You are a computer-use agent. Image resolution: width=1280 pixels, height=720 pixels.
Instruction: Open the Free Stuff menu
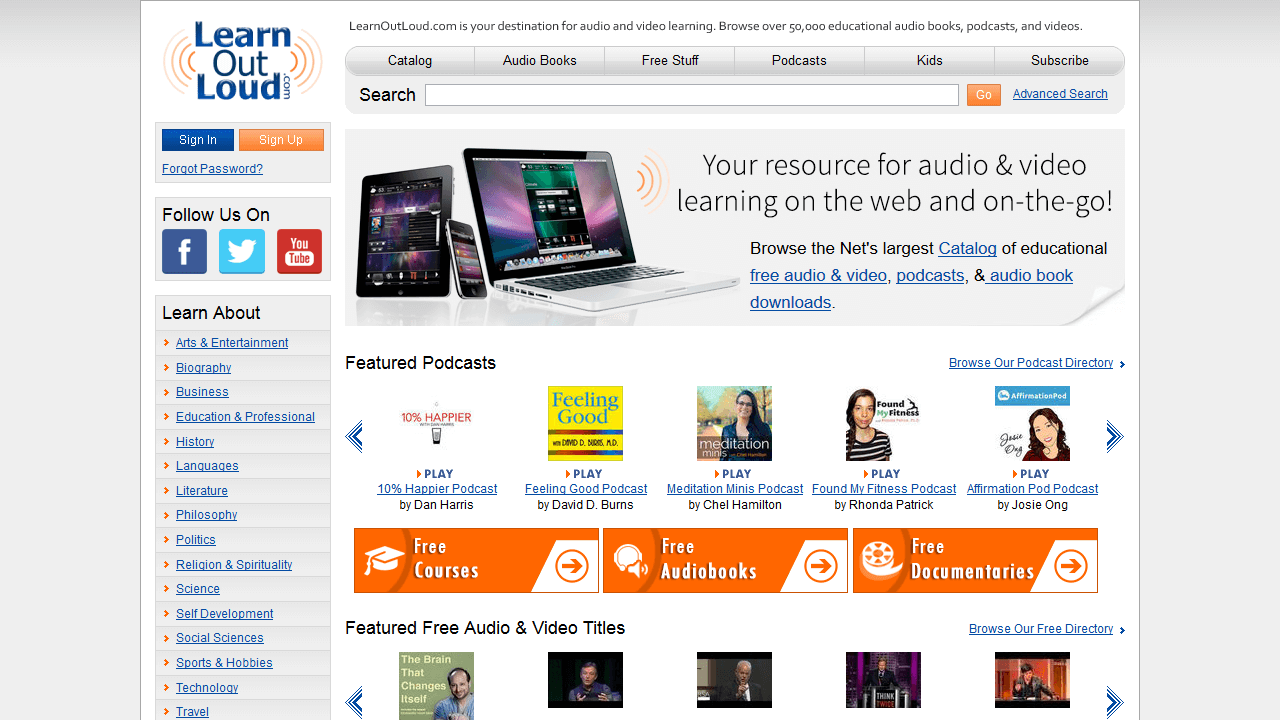[670, 61]
